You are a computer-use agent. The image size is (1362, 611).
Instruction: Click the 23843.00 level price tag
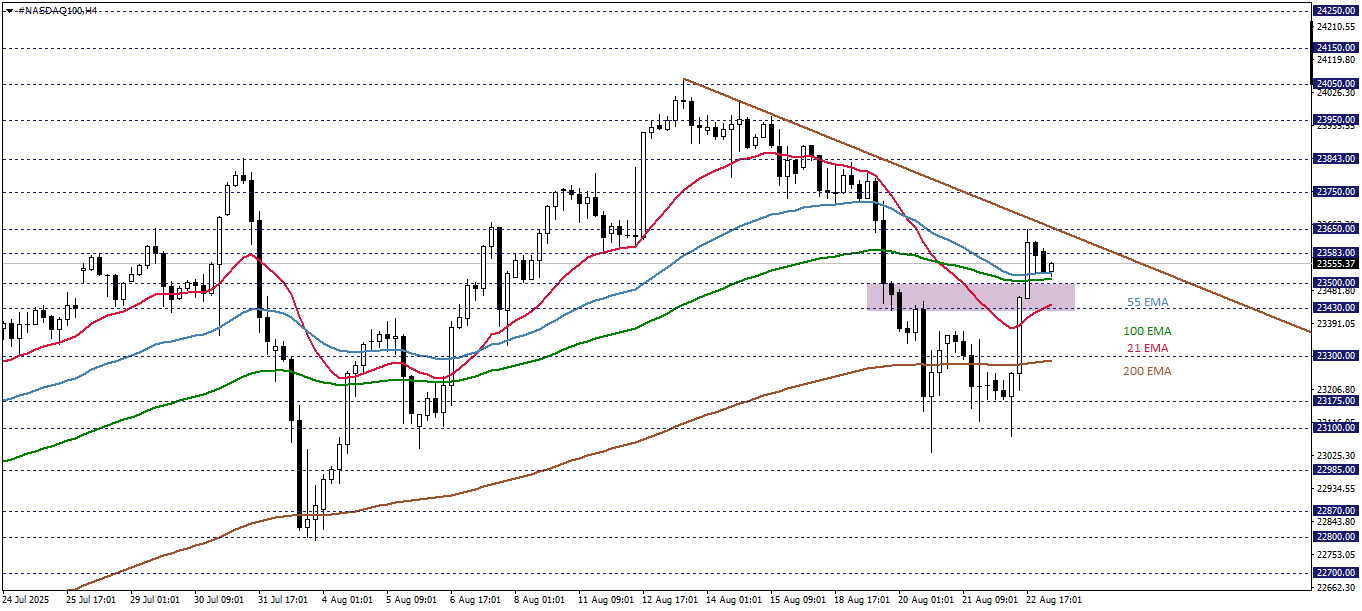1336,158
